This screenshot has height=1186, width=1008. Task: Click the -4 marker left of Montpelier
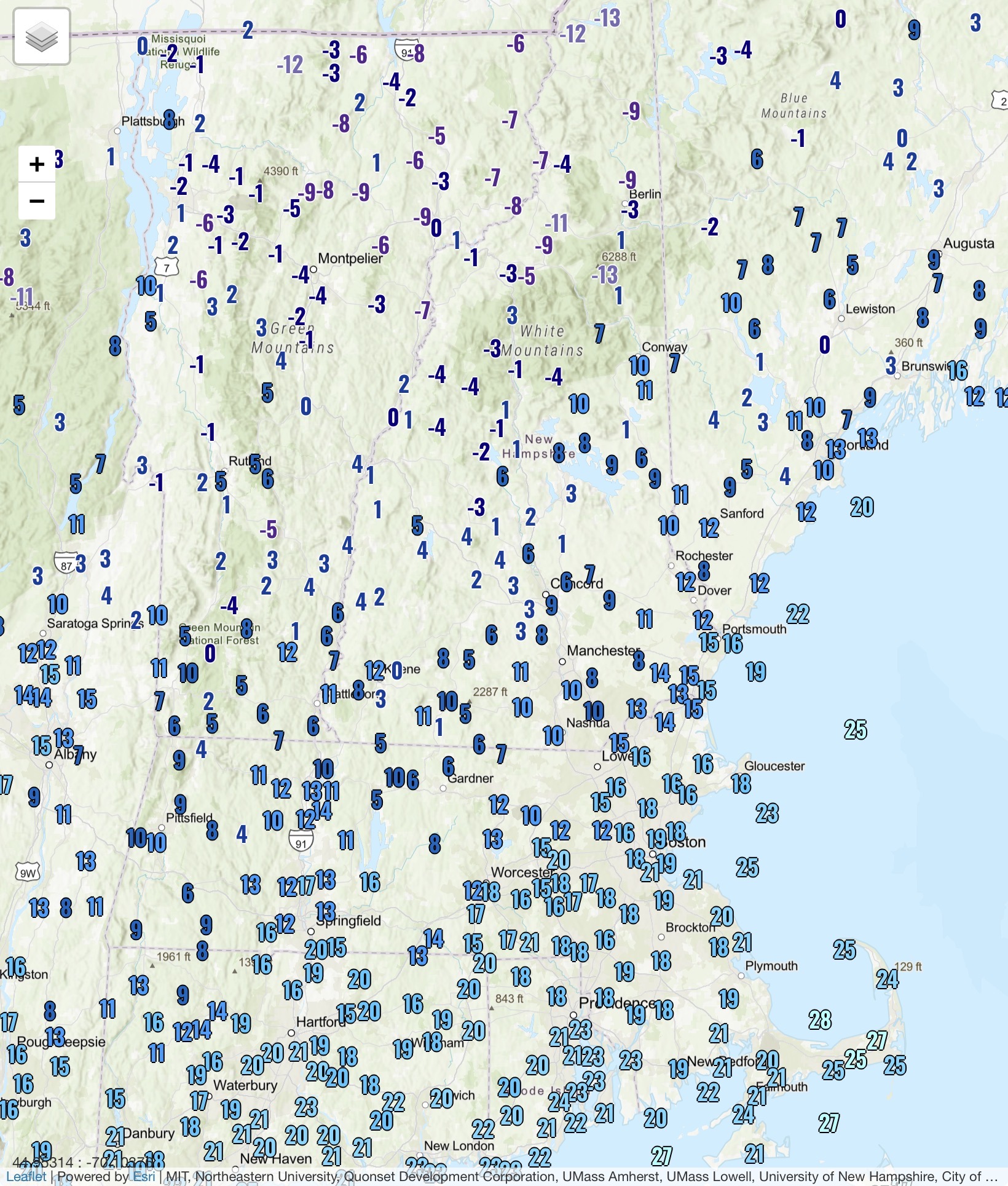click(x=300, y=275)
